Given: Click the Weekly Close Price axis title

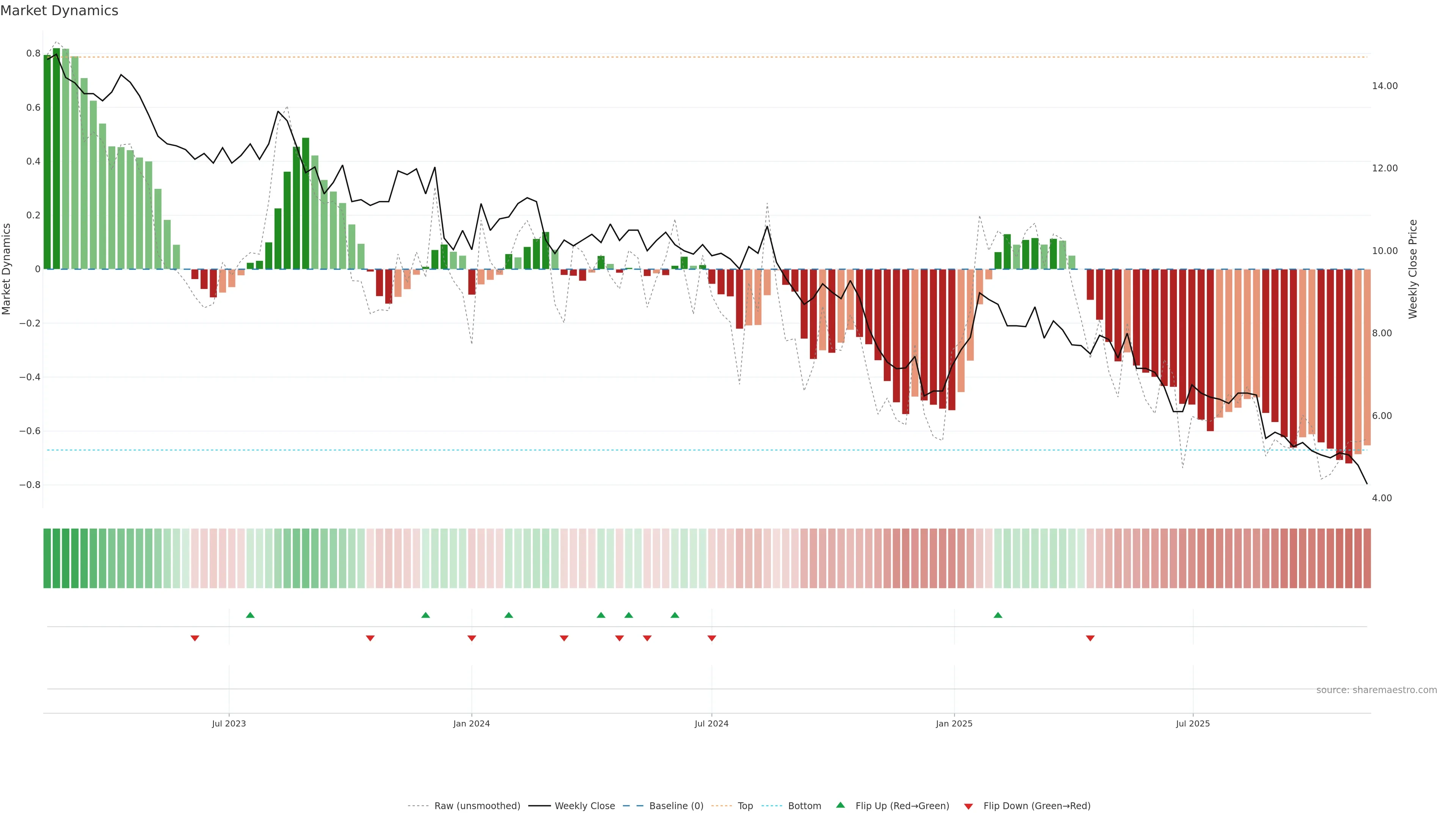Looking at the screenshot, I should pos(1412,269).
